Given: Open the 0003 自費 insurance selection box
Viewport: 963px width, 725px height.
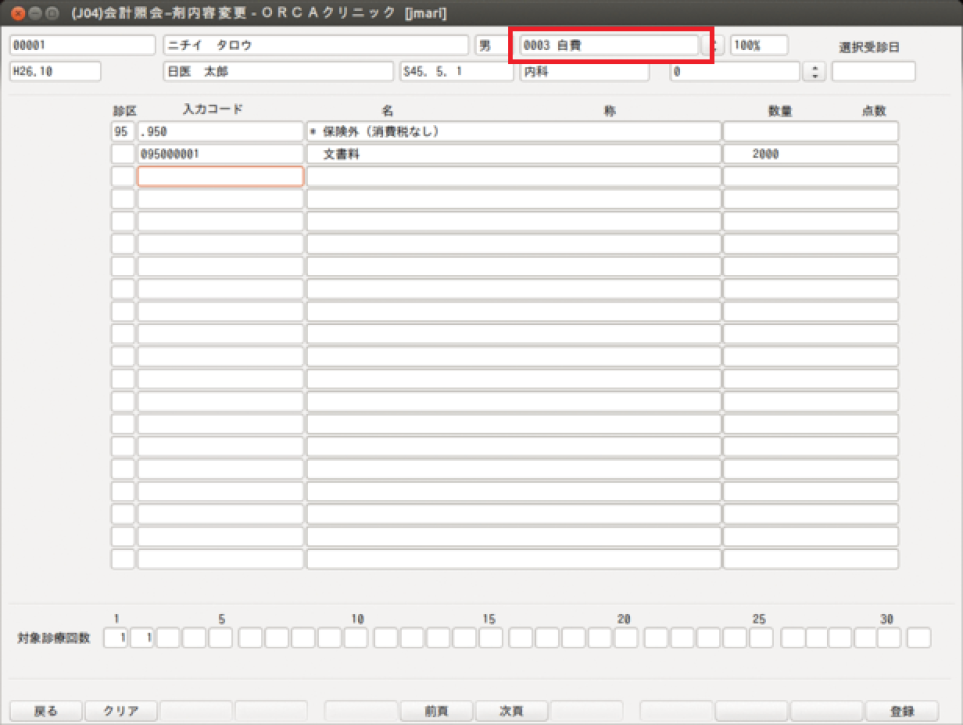Looking at the screenshot, I should [608, 46].
